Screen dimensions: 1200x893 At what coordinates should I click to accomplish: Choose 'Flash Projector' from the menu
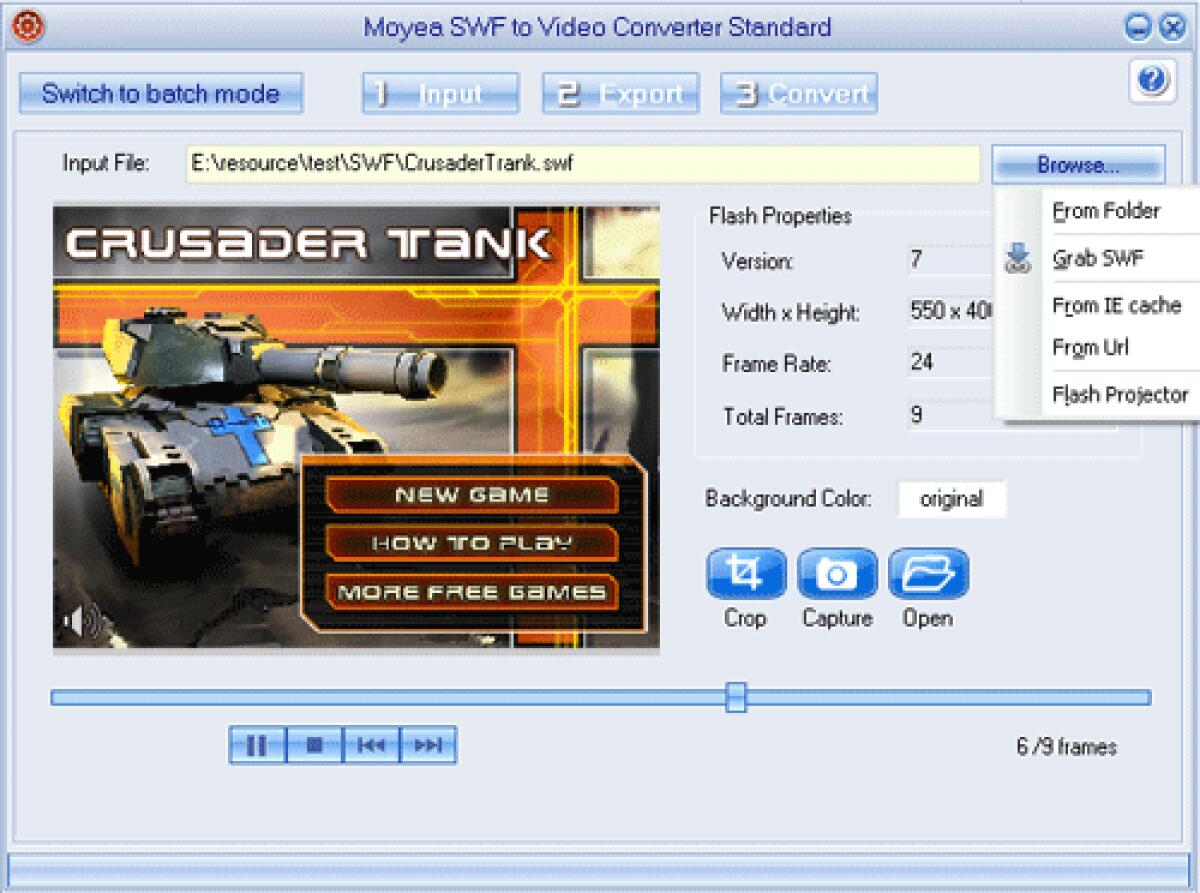(1120, 394)
